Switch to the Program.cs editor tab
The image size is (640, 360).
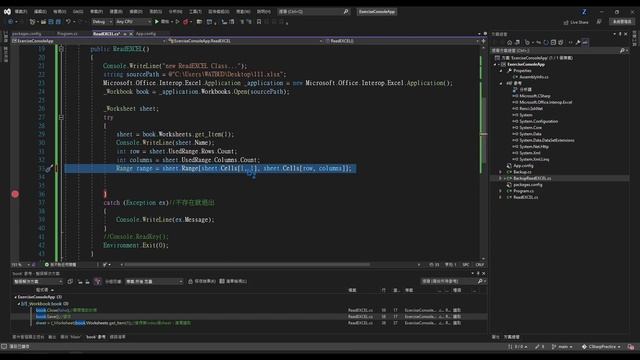67,34
